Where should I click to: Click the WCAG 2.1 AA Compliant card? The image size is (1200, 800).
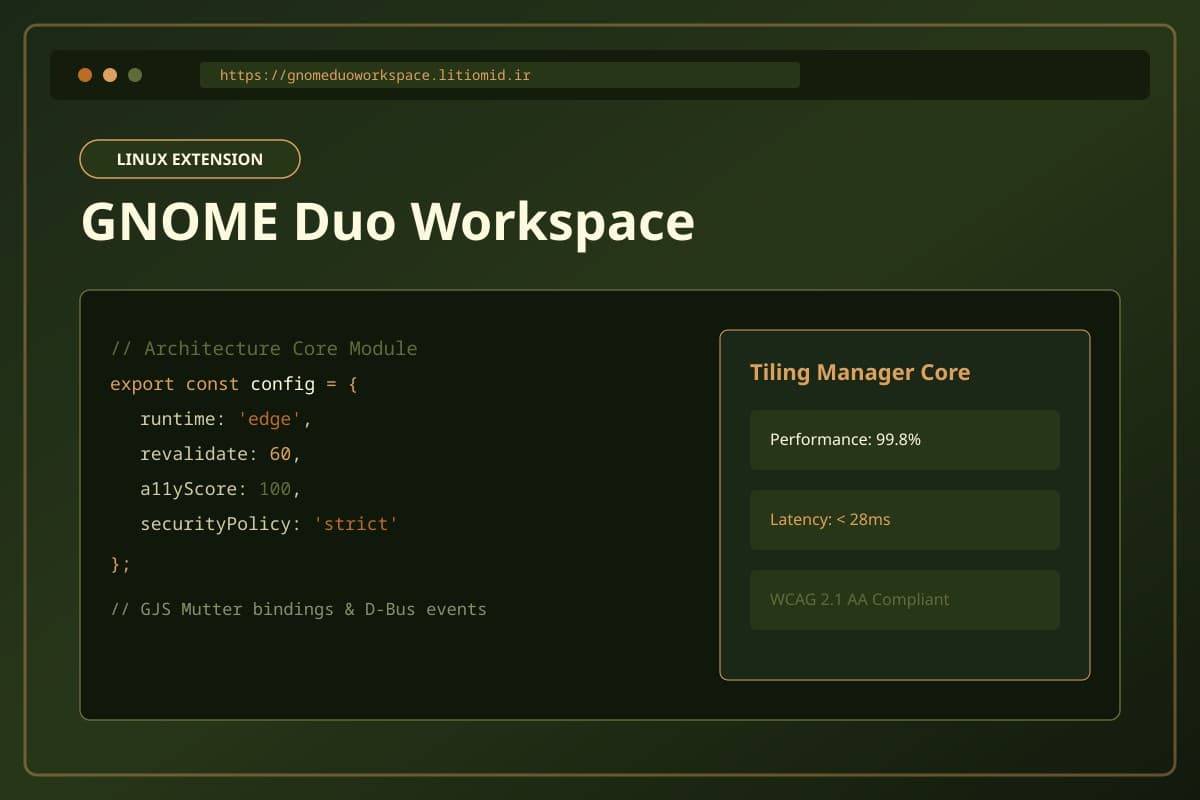click(x=904, y=600)
